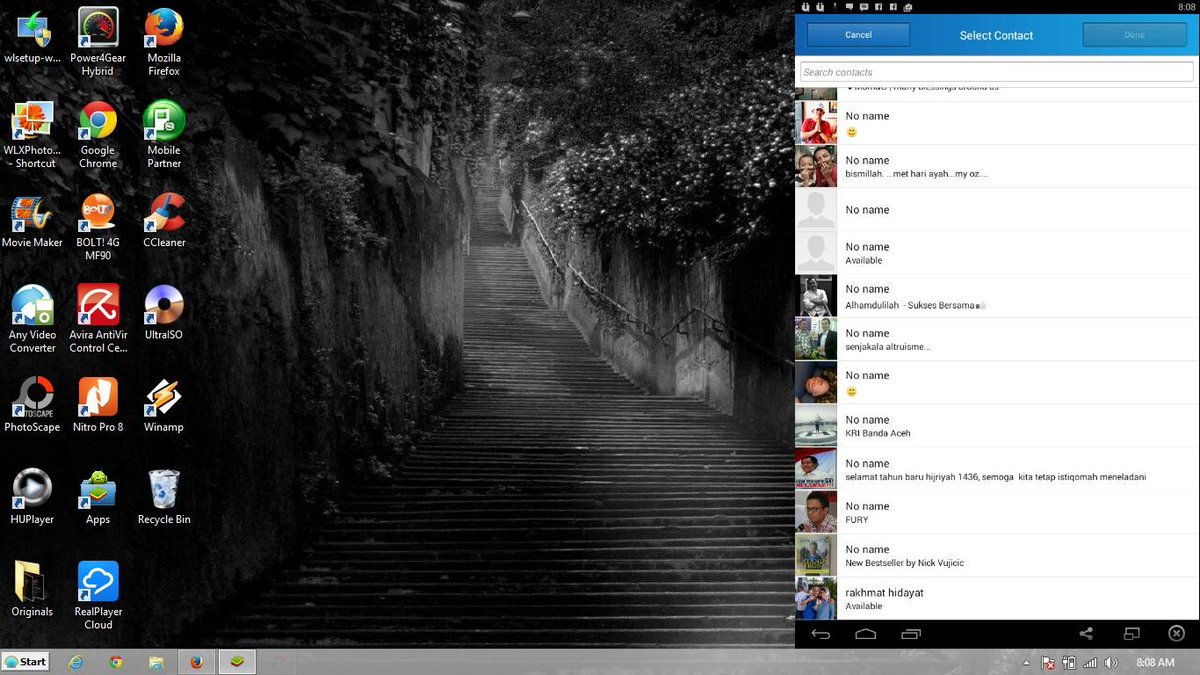Click the power battery tray icon
Screen dimensions: 1200x675
pyautogui.click(x=1069, y=663)
